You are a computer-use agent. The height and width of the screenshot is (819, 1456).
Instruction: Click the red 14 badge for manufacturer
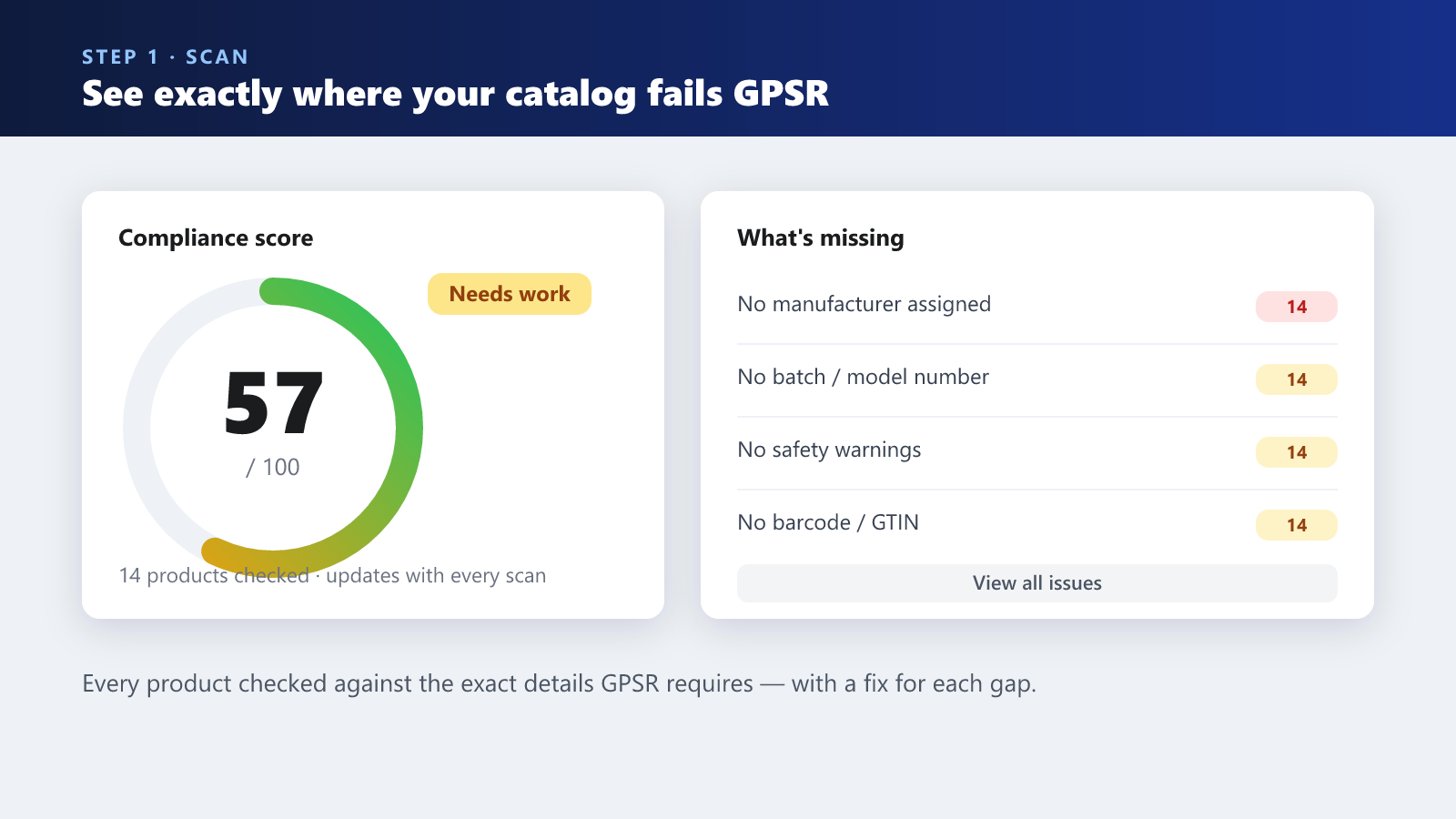(x=1297, y=307)
